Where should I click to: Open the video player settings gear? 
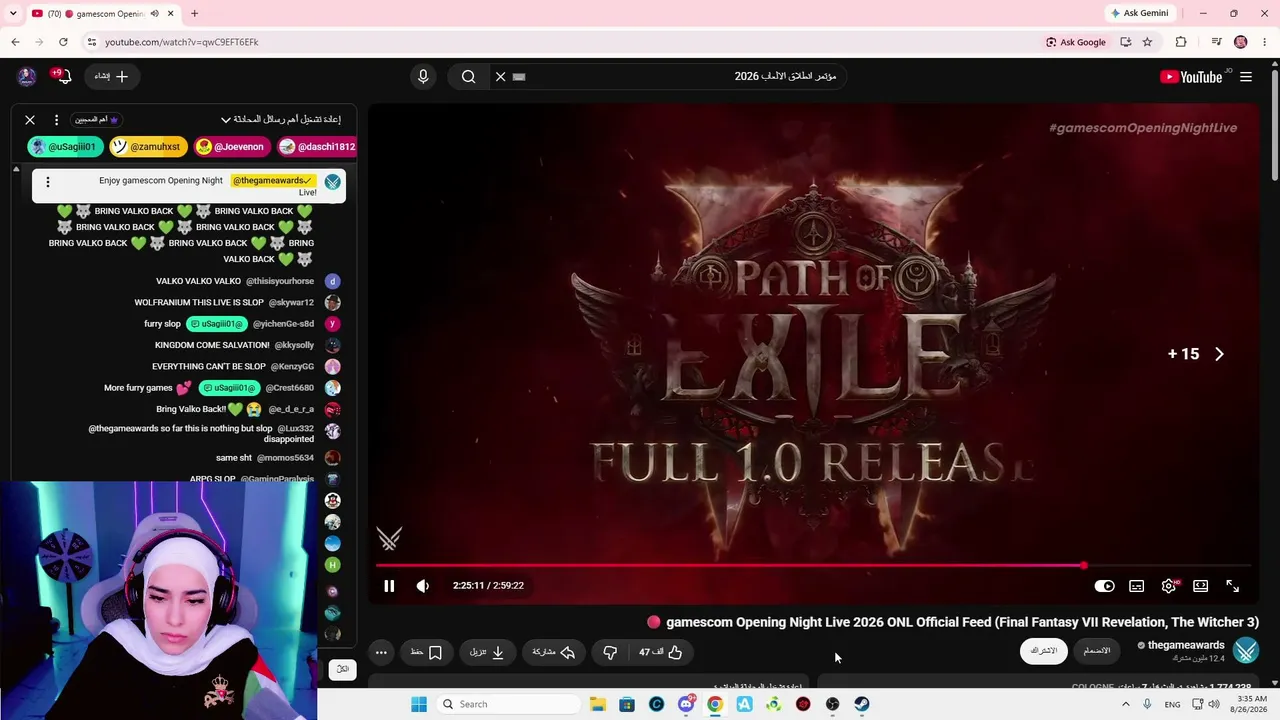tap(1169, 586)
